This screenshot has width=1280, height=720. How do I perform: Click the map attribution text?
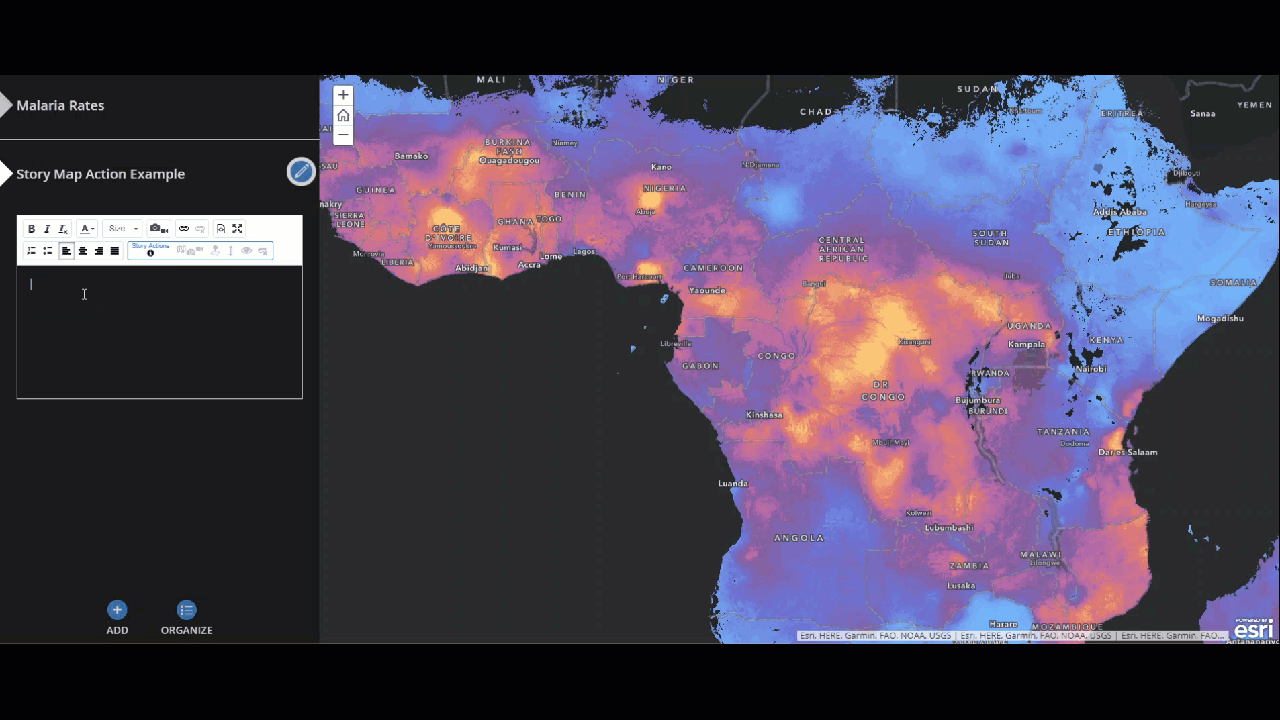tap(1011, 636)
